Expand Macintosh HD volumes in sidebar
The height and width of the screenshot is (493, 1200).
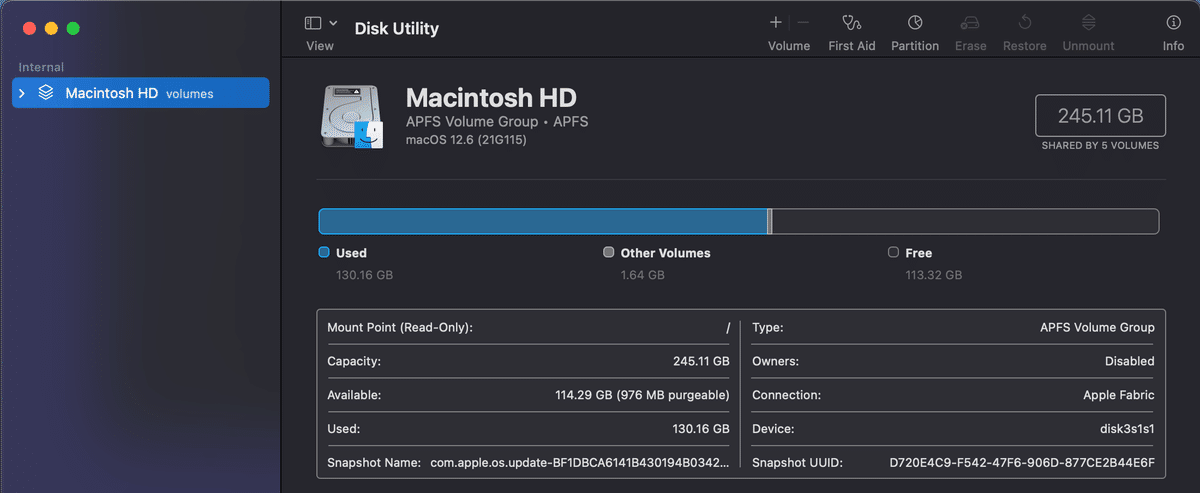(x=22, y=93)
